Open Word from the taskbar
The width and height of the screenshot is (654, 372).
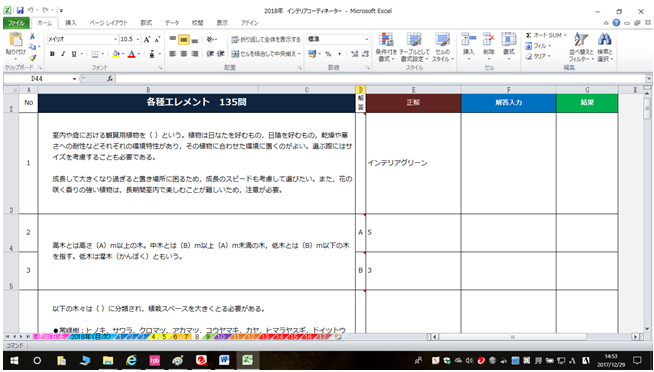[x=225, y=360]
